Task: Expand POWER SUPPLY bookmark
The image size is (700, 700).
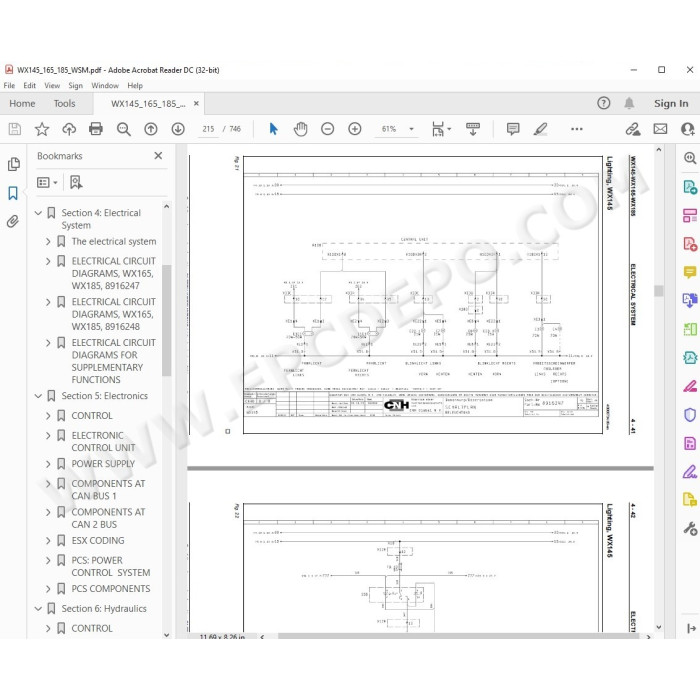Action: [x=48, y=464]
